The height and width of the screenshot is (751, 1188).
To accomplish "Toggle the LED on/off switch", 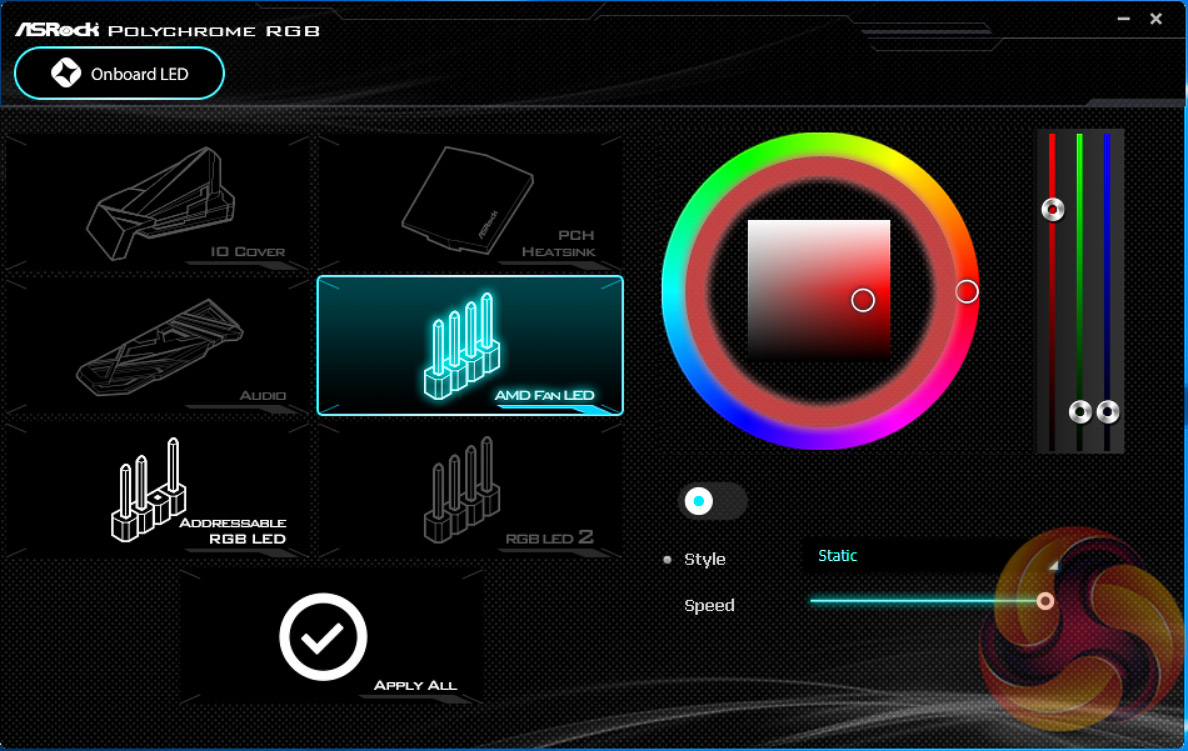I will [x=712, y=501].
